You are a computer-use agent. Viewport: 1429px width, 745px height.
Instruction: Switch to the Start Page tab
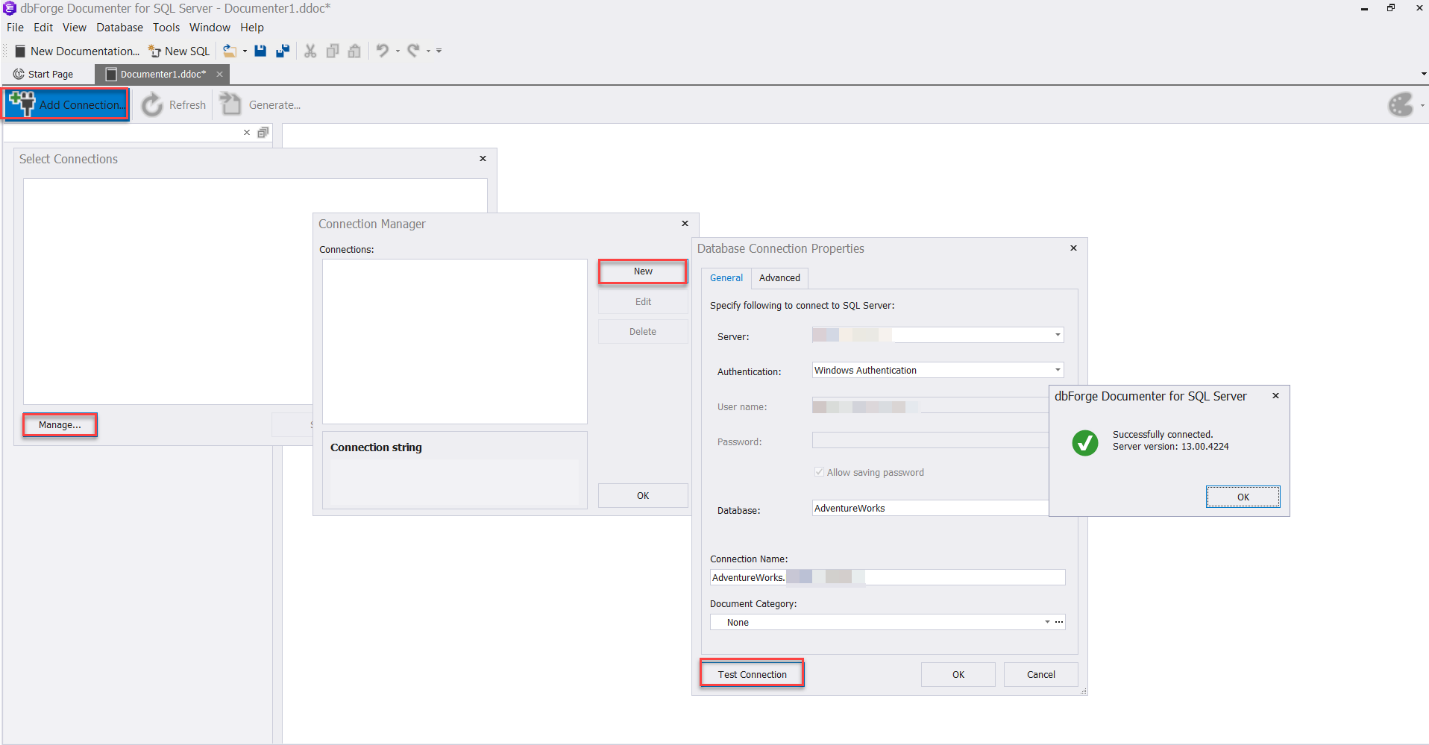pos(43,74)
